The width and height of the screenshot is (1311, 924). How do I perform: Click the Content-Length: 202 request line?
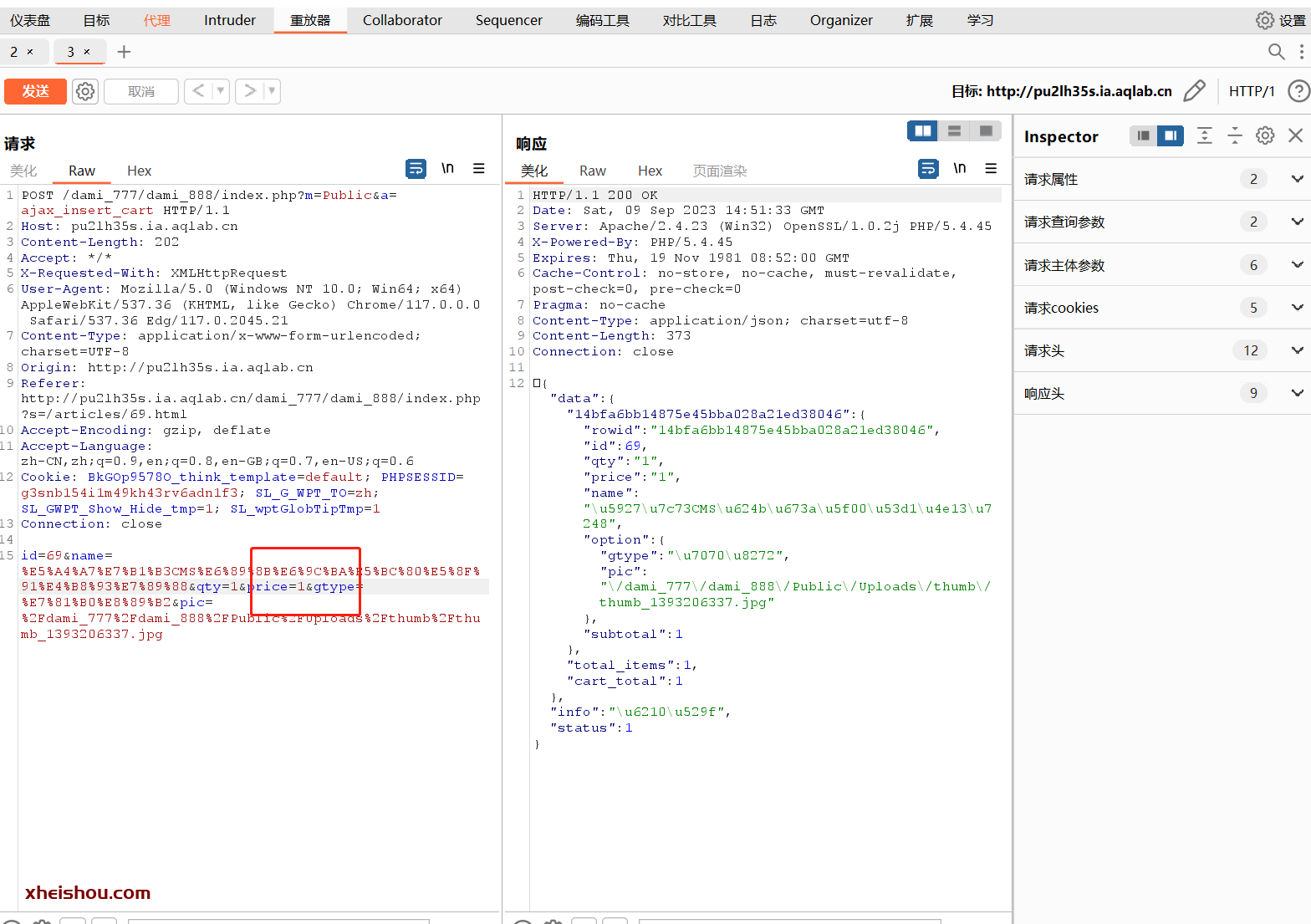[100, 242]
